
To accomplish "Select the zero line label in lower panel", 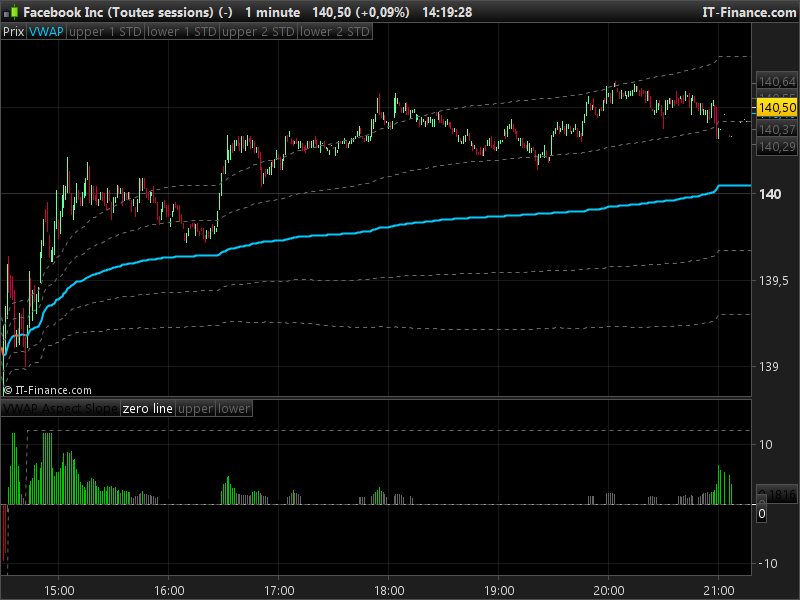I will point(148,409).
